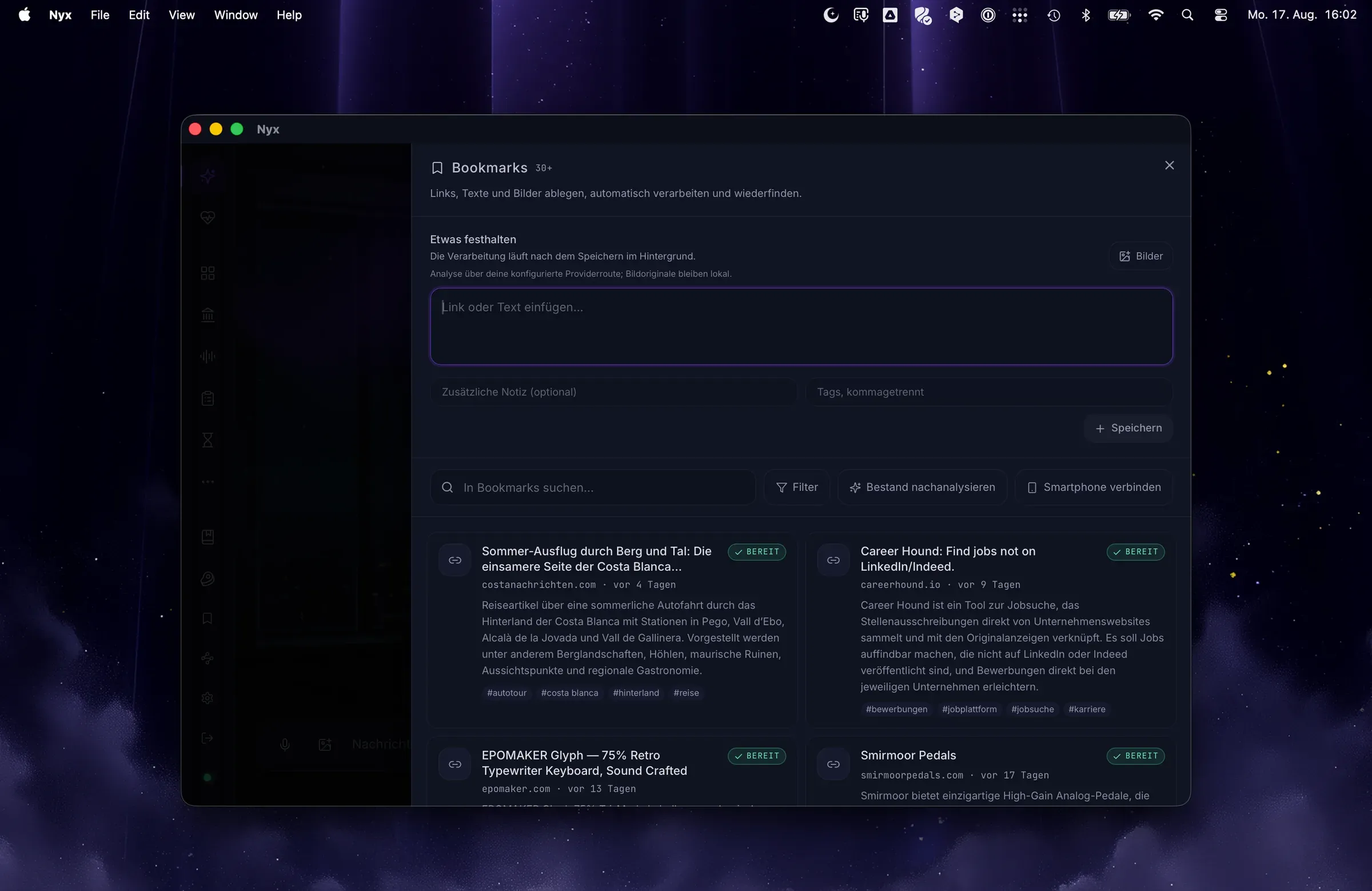1372x891 pixels.
Task: Click the link icon of the Sommer-Ausflug bookmark
Action: 455,560
